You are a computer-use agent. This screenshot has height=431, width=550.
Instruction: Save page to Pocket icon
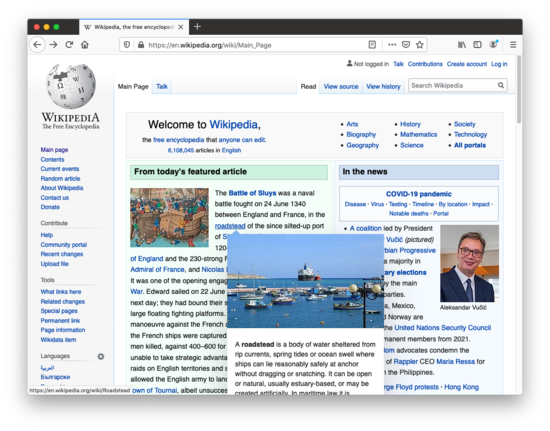pos(406,45)
